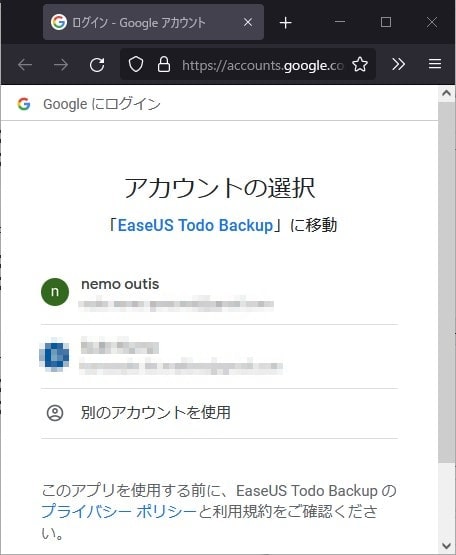Reload the page with refresh icon

pyautogui.click(x=97, y=65)
